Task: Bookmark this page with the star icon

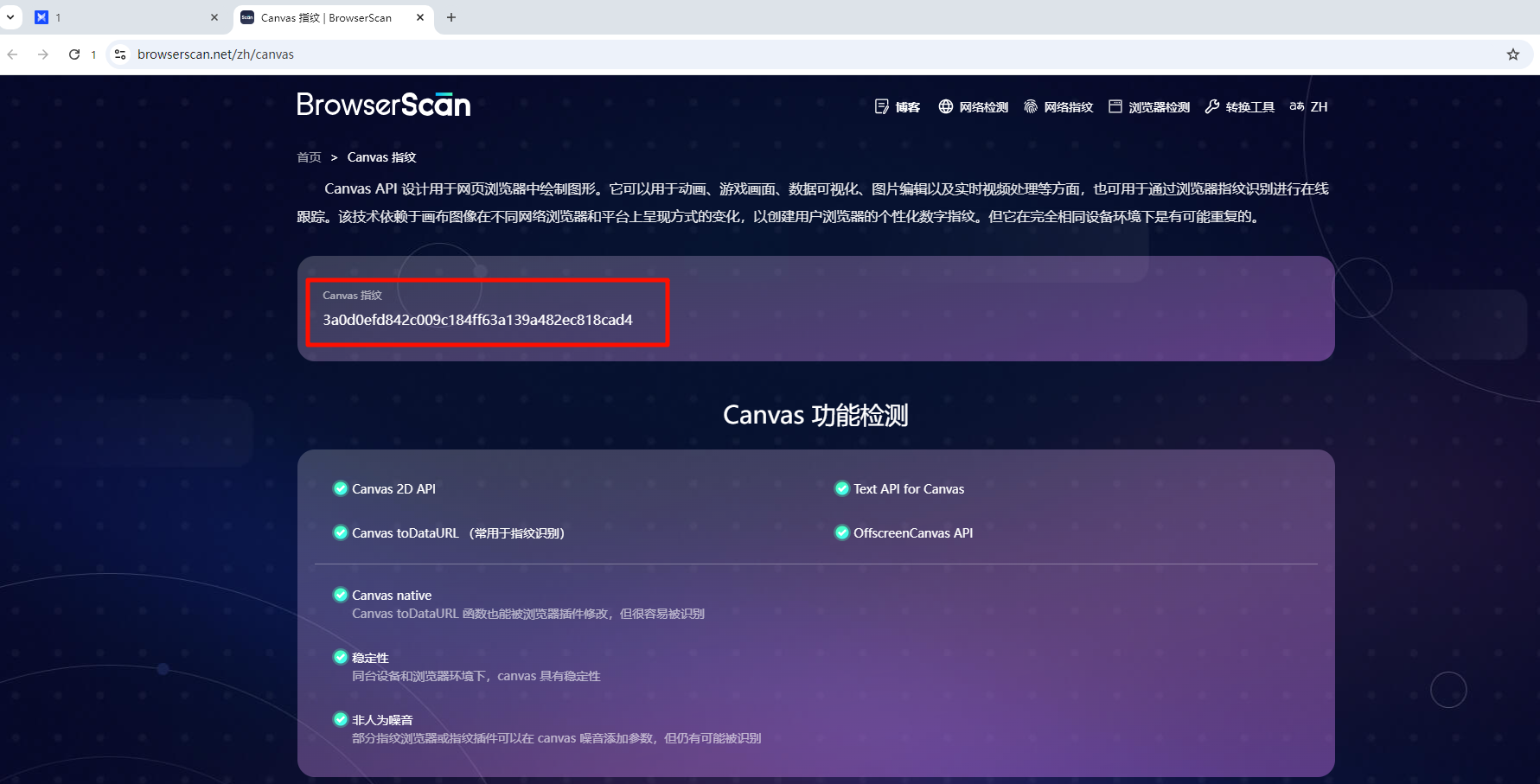Action: [1513, 54]
